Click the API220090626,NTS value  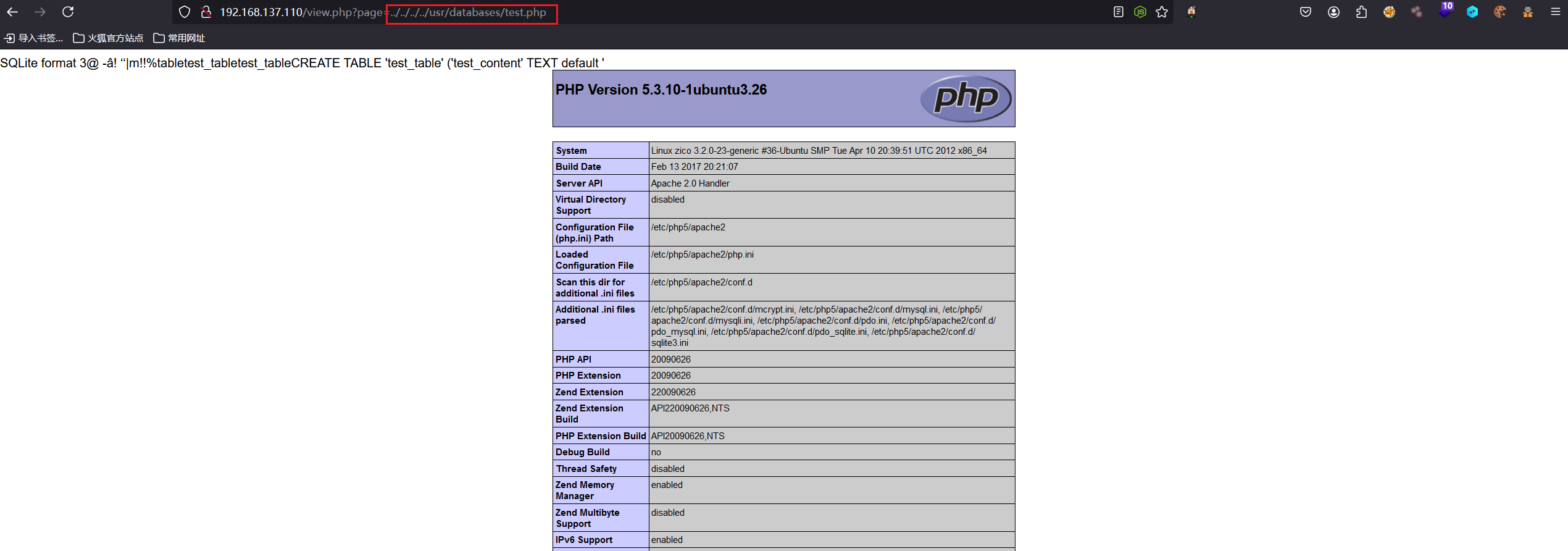coord(690,408)
